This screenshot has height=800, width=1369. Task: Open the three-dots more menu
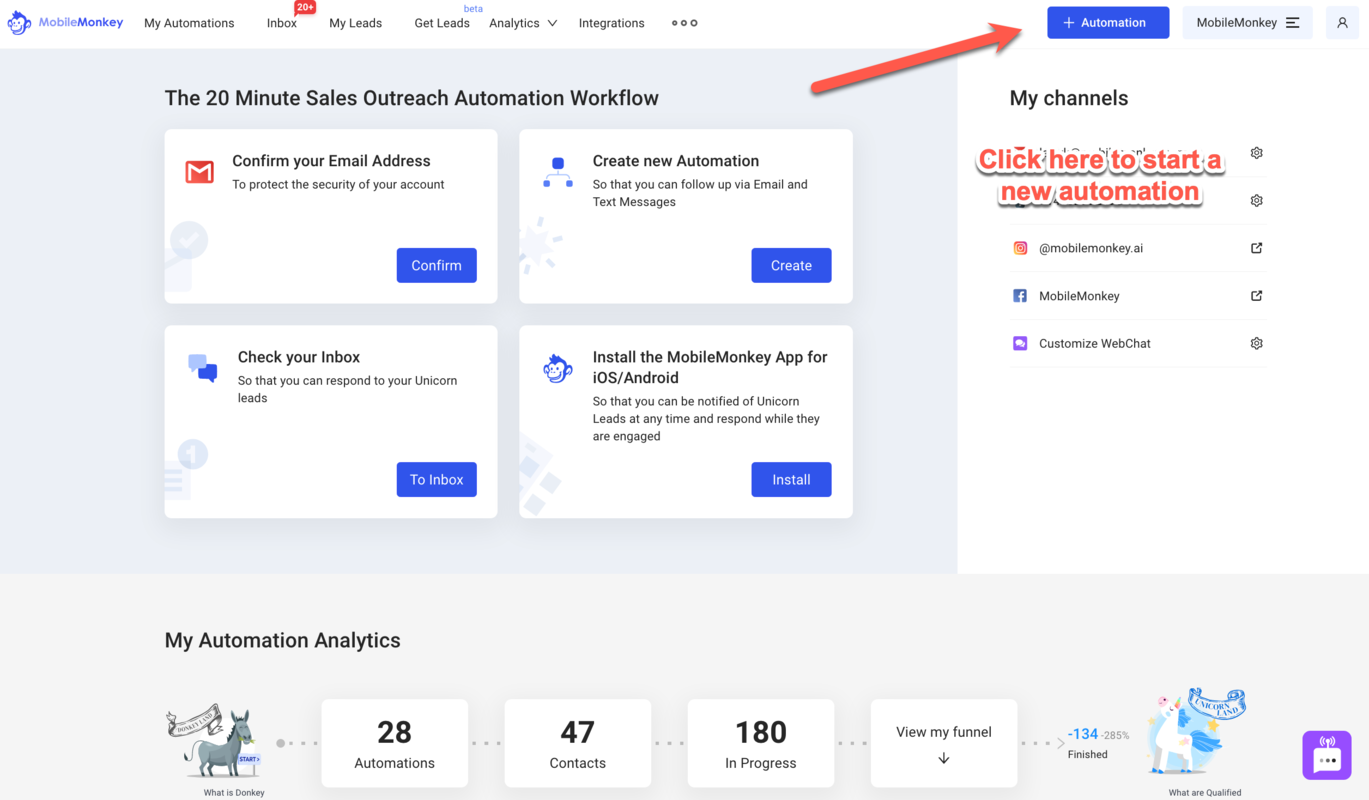684,23
